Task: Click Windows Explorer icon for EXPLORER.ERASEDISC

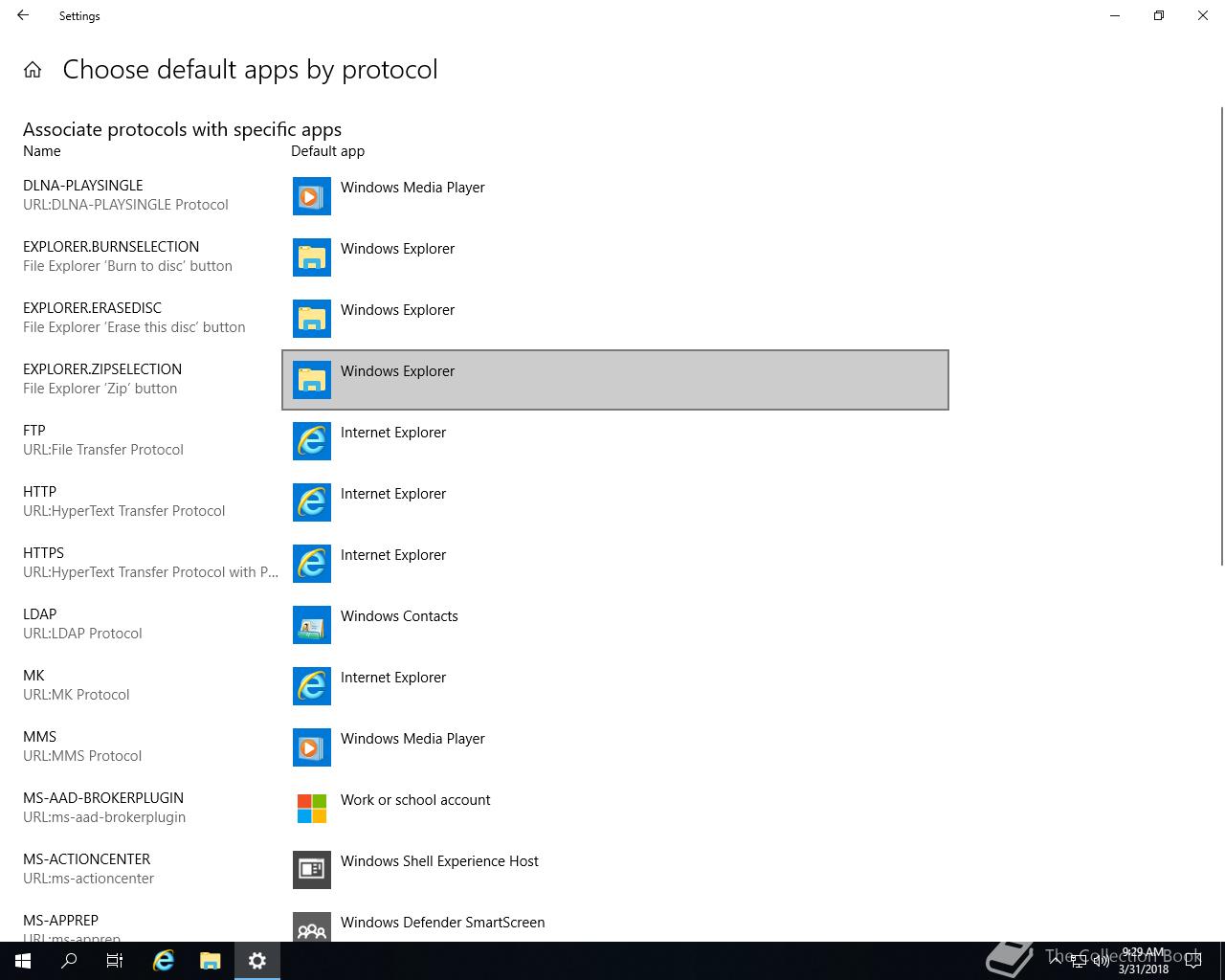Action: click(x=312, y=319)
